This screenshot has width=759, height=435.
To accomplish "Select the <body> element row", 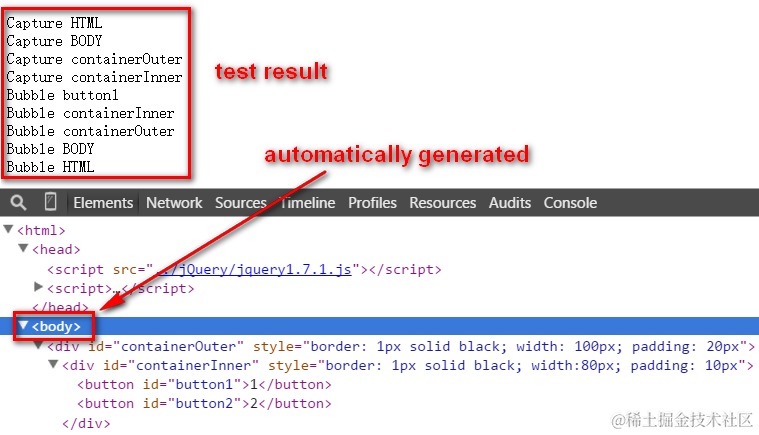I will (x=380, y=326).
